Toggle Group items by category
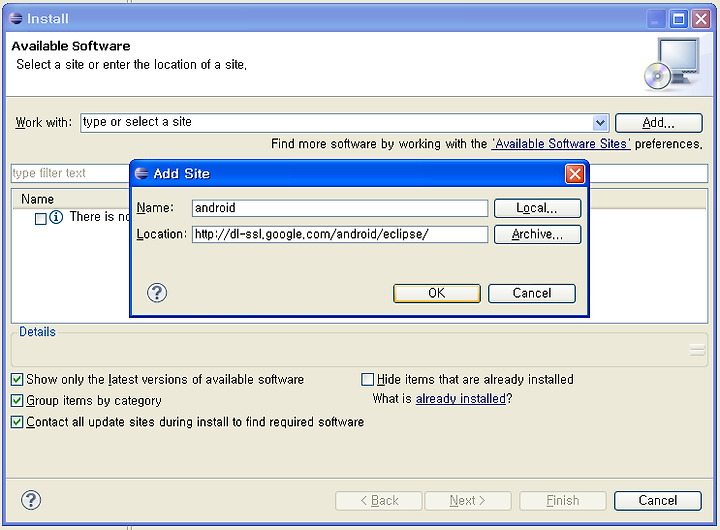This screenshot has height=530, width=720. click(x=17, y=400)
